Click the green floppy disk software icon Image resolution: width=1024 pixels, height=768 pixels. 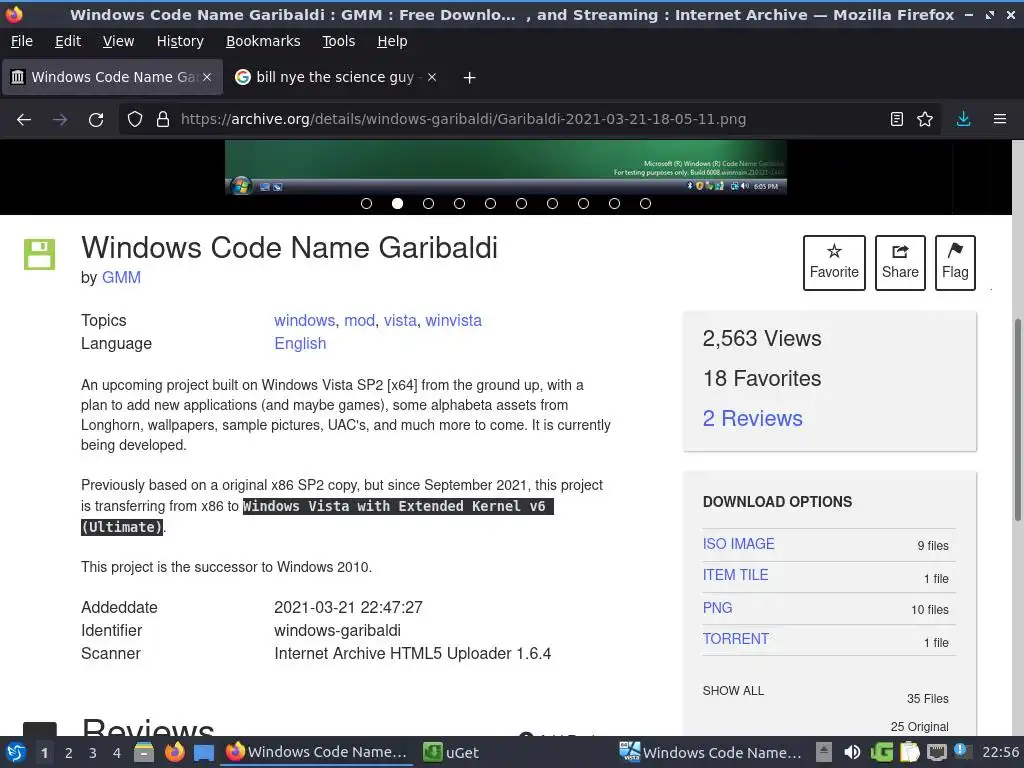click(39, 254)
